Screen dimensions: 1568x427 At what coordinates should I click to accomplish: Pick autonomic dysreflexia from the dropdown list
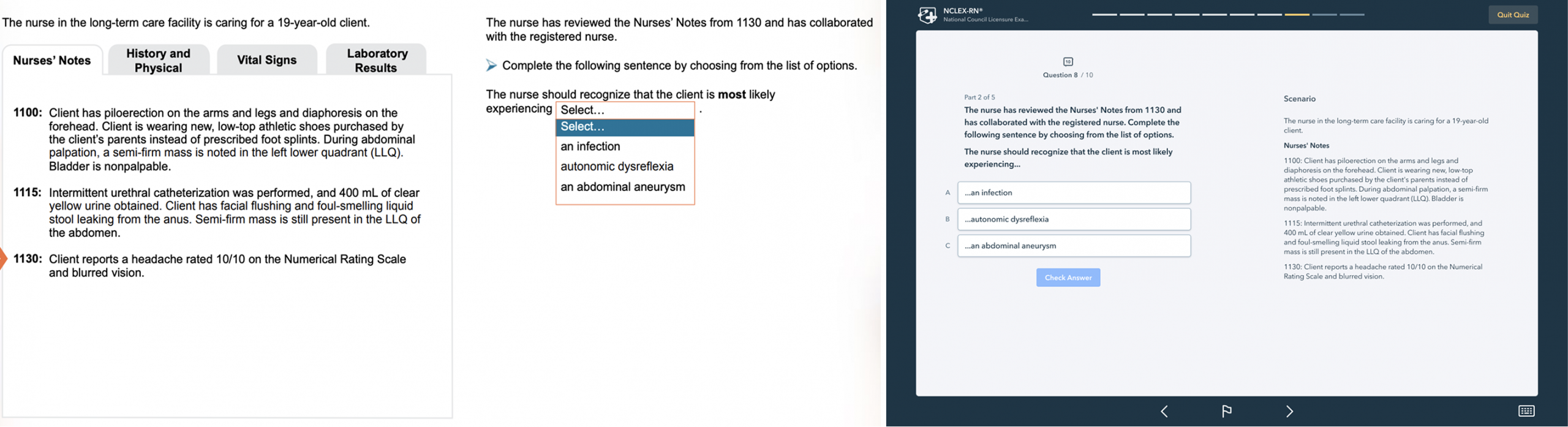(x=617, y=167)
